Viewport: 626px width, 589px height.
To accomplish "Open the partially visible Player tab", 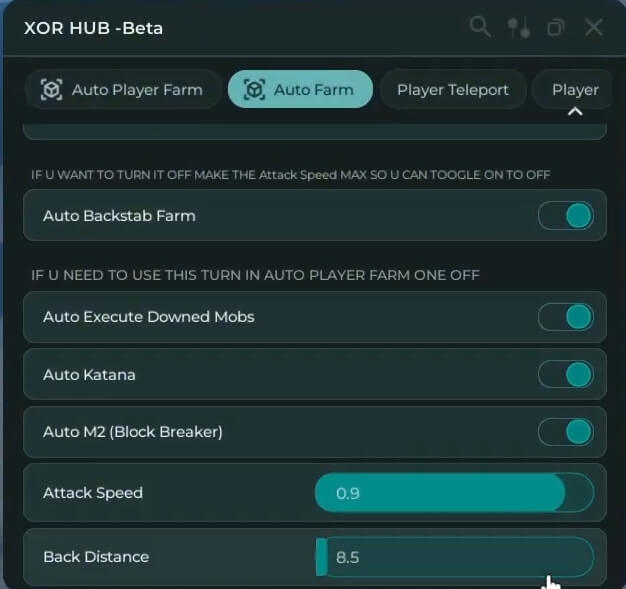I will point(576,90).
